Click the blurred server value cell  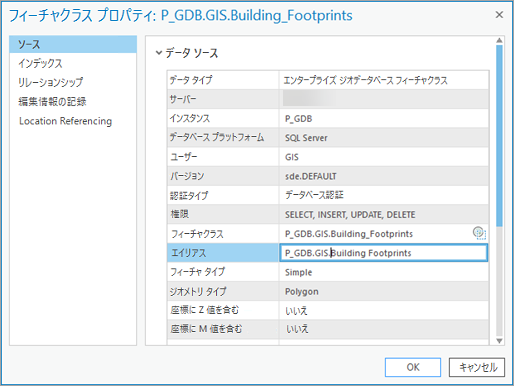pyautogui.click(x=384, y=99)
